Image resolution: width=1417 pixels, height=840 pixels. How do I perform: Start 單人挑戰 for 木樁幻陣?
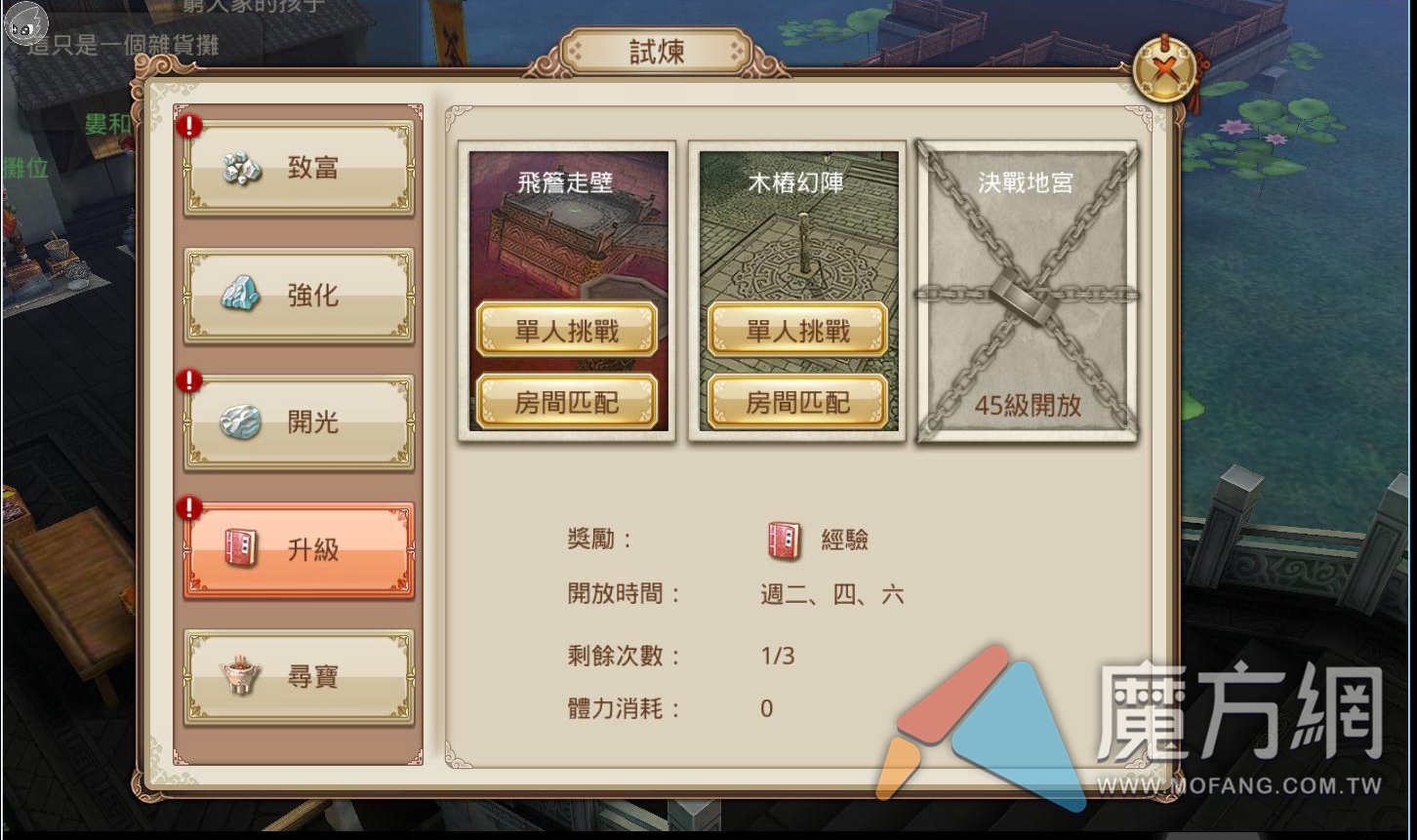(x=797, y=331)
